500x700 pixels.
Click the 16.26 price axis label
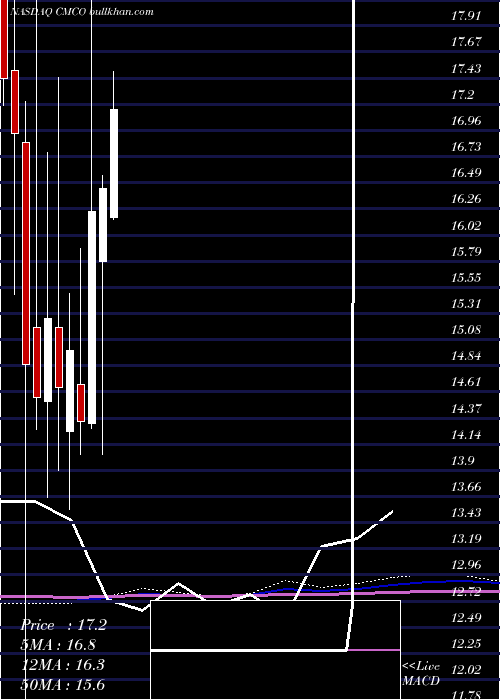coord(466,199)
